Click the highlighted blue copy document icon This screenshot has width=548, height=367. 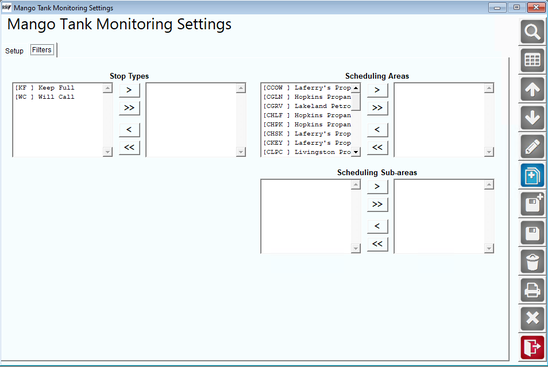tap(532, 175)
